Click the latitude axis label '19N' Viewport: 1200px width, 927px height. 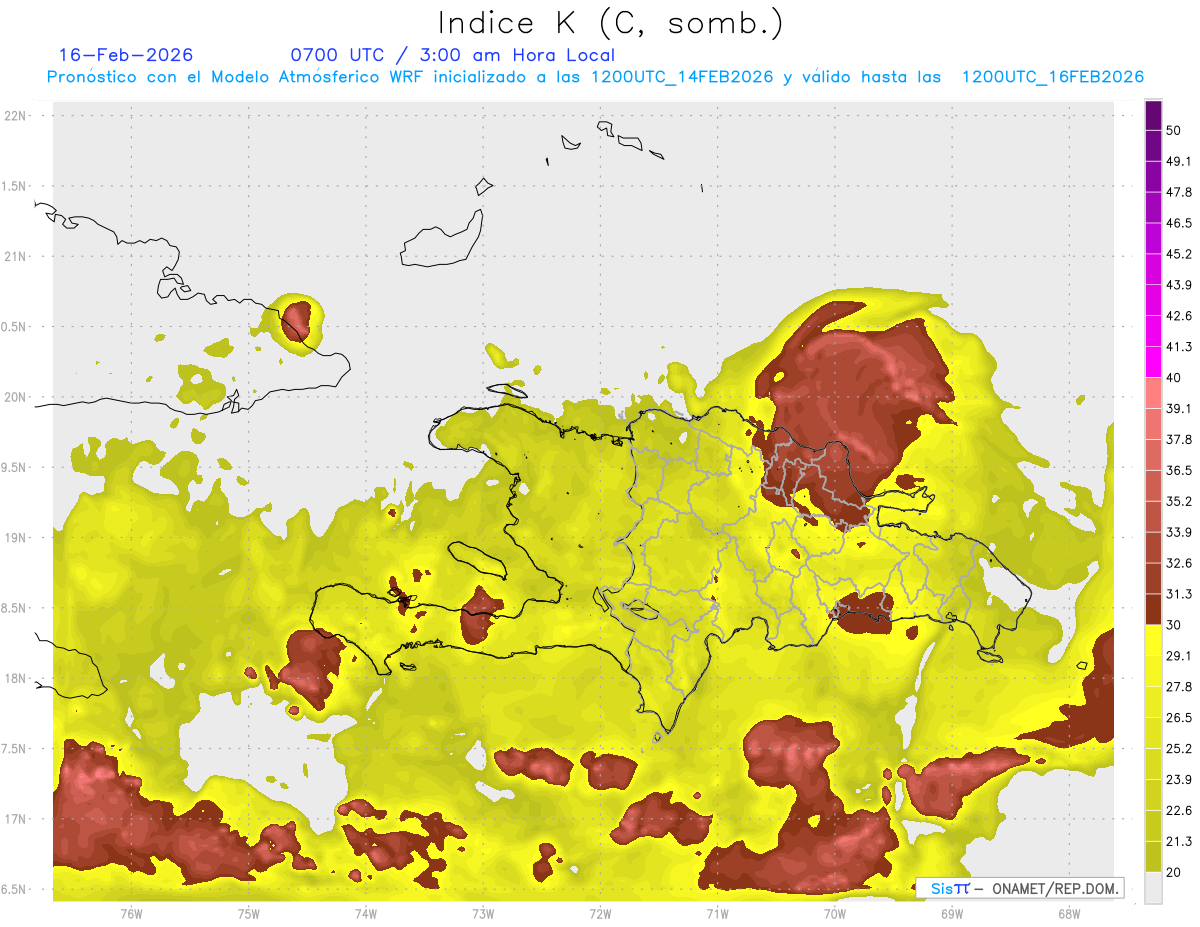pos(16,538)
